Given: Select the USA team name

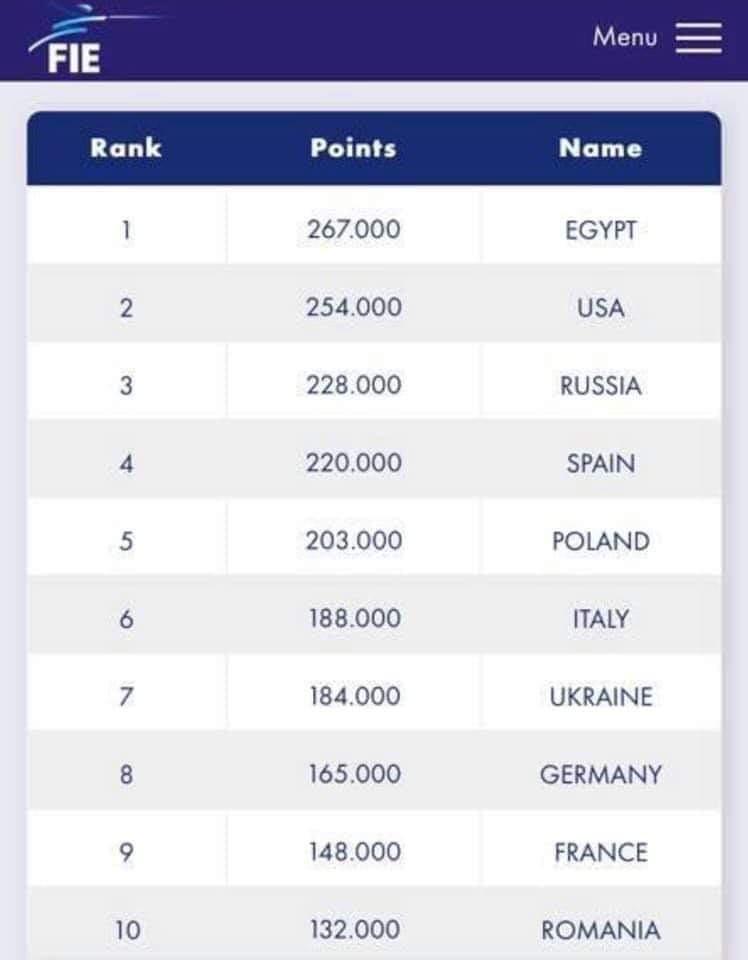Looking at the screenshot, I should coord(600,307).
